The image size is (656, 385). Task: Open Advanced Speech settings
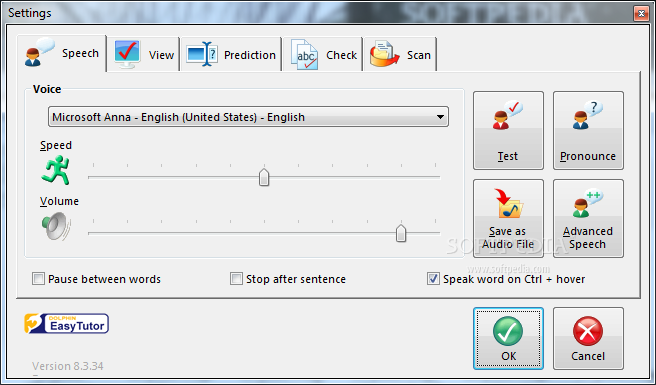(x=588, y=218)
